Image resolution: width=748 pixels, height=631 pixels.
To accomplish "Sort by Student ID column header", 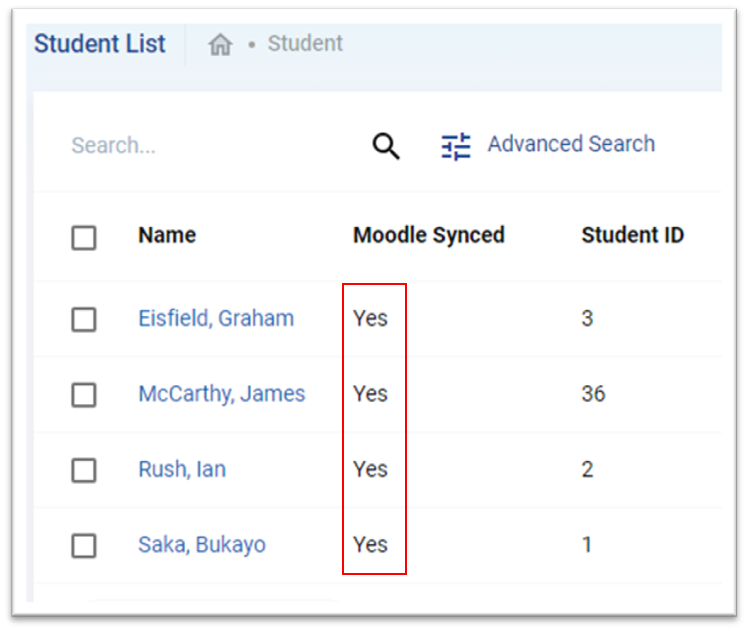I will (633, 235).
